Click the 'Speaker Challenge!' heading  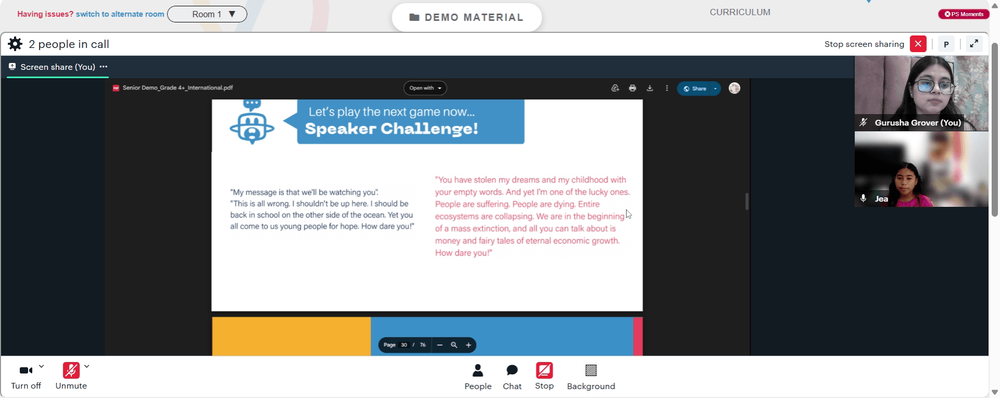(x=391, y=129)
